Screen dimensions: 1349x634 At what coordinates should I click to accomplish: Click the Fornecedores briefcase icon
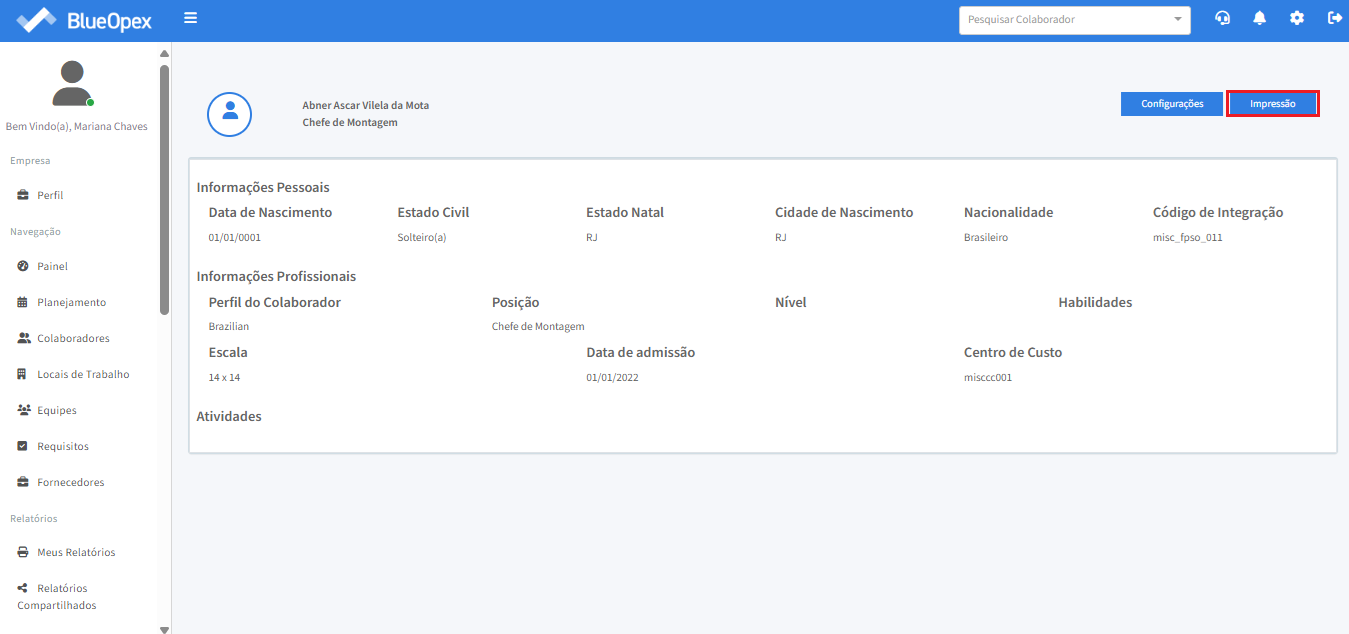[x=23, y=482]
